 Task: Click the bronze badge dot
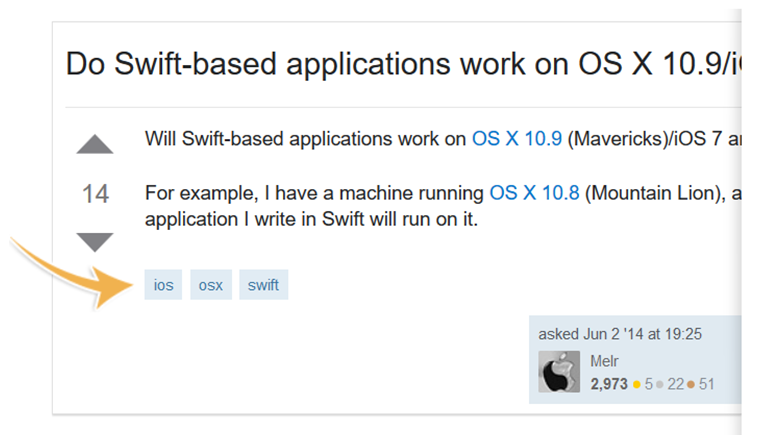pos(692,384)
